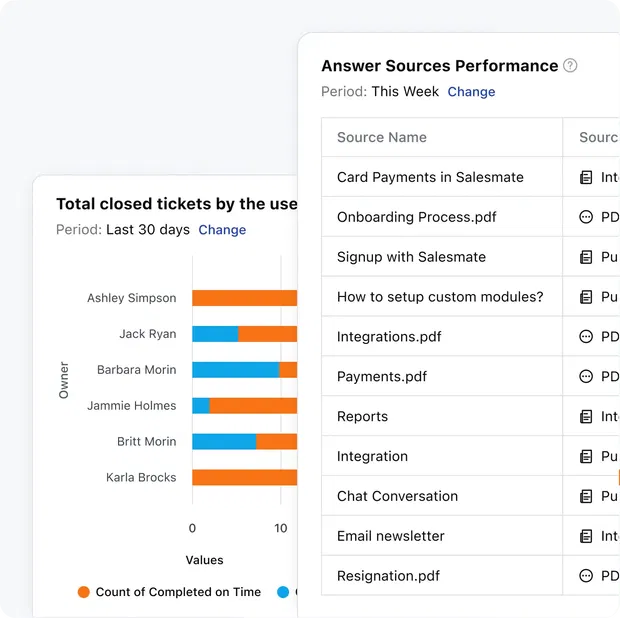Open the Integration source row
This screenshot has height=618, width=620.
[372, 456]
